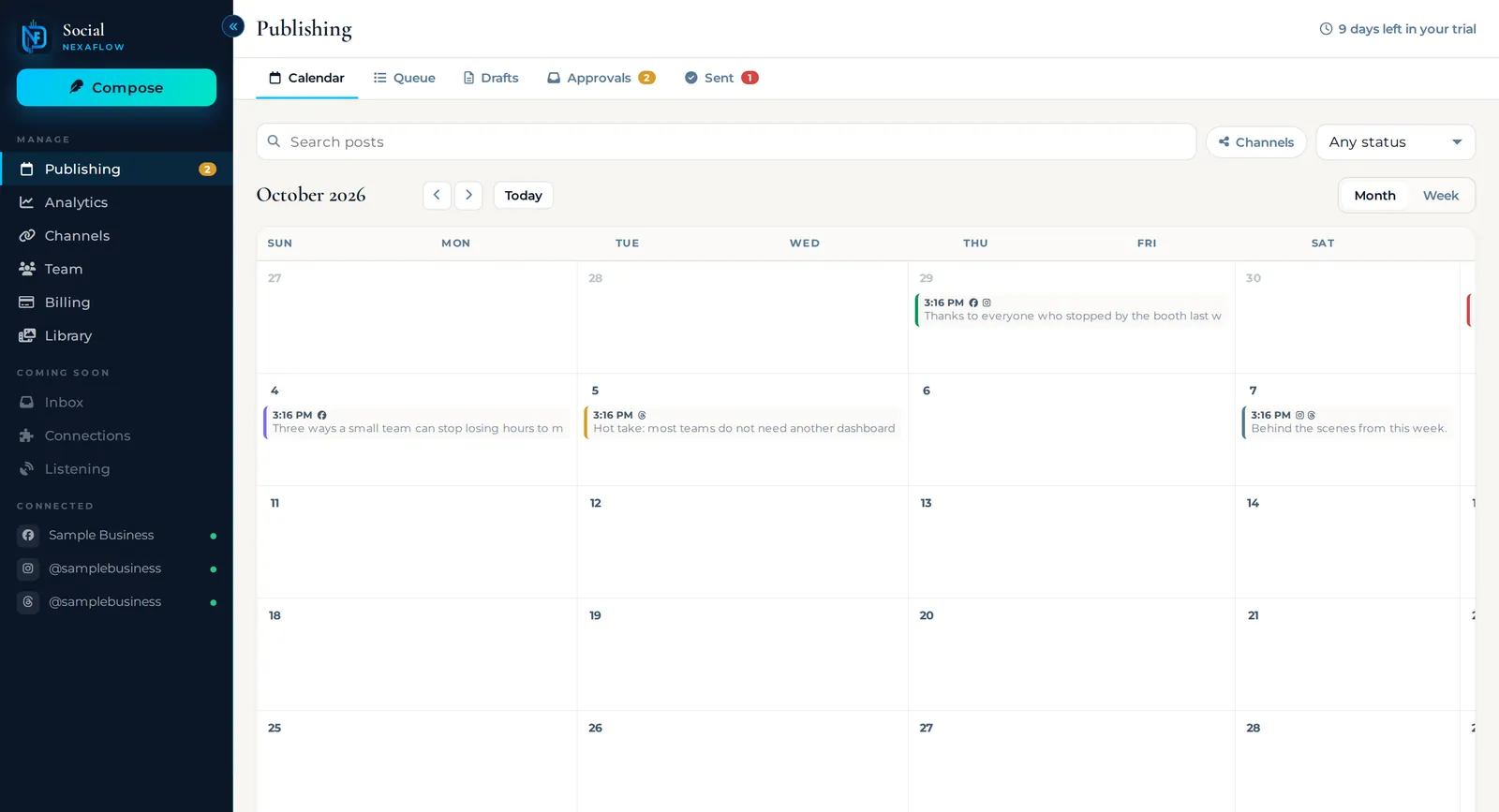Go to Channels in the sidebar
This screenshot has width=1499, height=812.
(x=116, y=236)
